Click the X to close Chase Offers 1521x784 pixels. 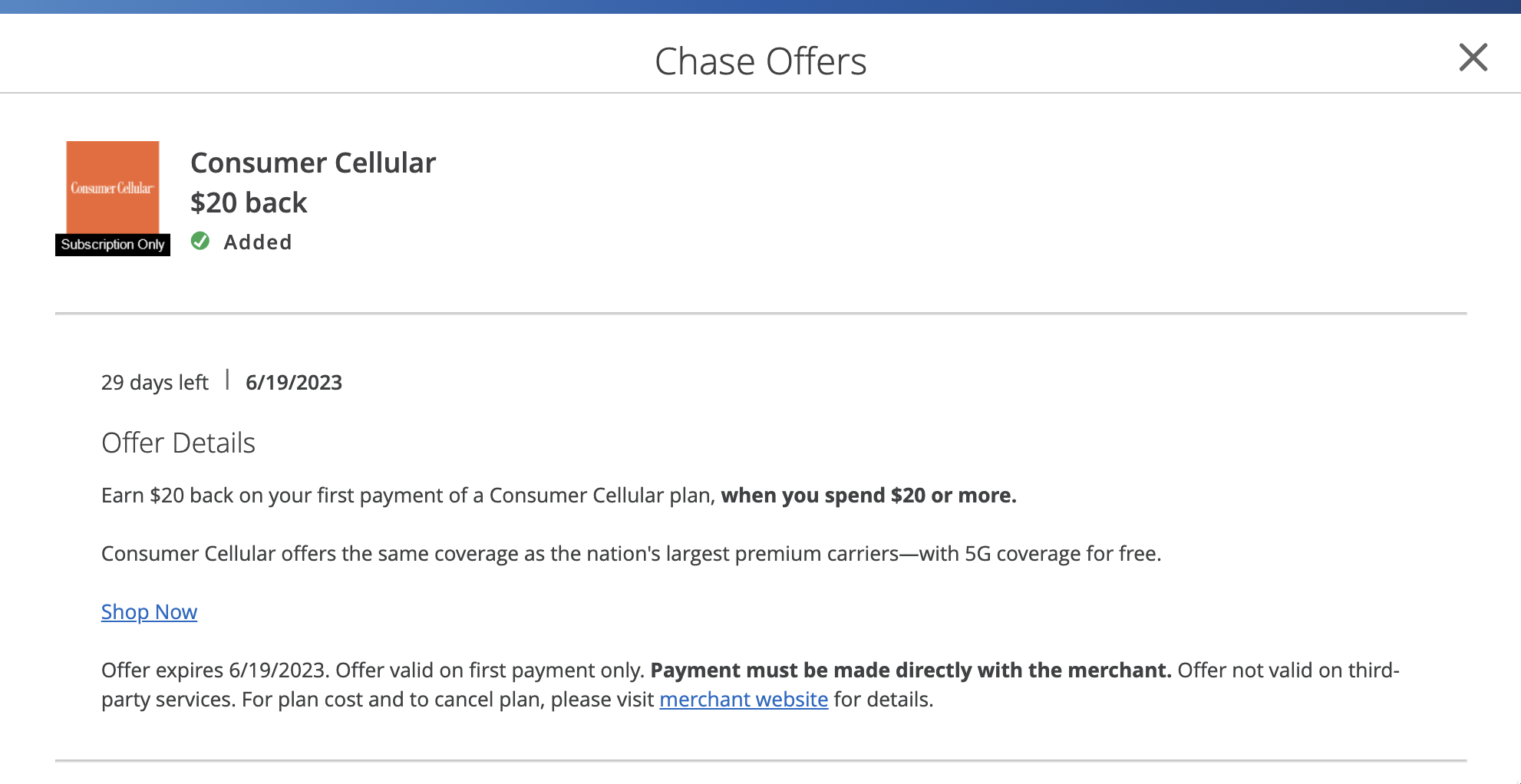(x=1473, y=58)
